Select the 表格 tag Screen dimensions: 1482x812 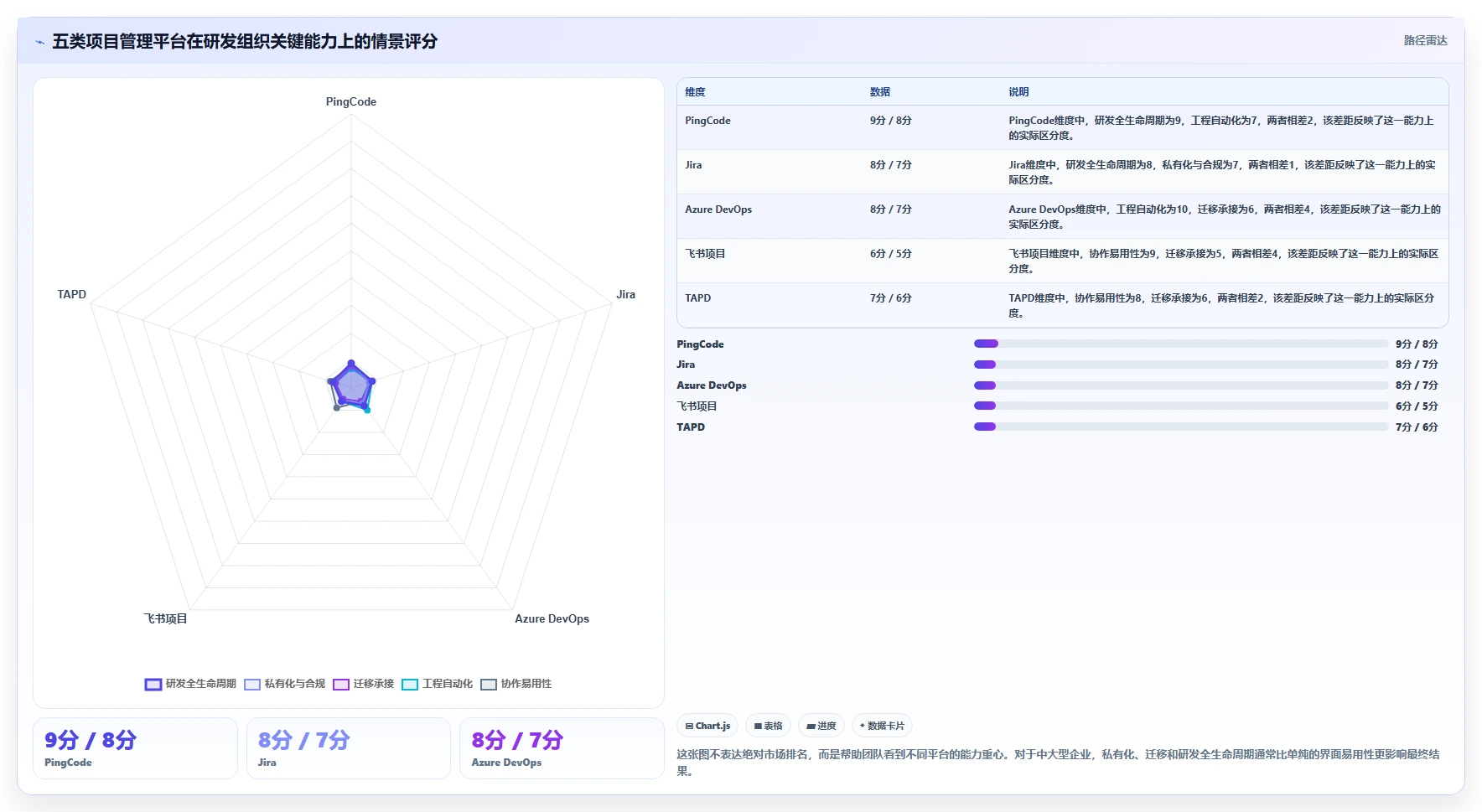[x=768, y=726]
